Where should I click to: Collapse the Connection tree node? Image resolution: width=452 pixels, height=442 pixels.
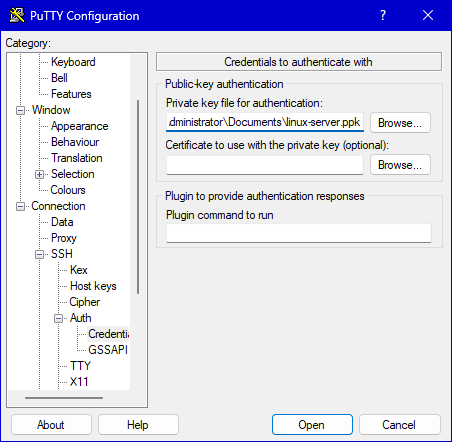(21, 206)
